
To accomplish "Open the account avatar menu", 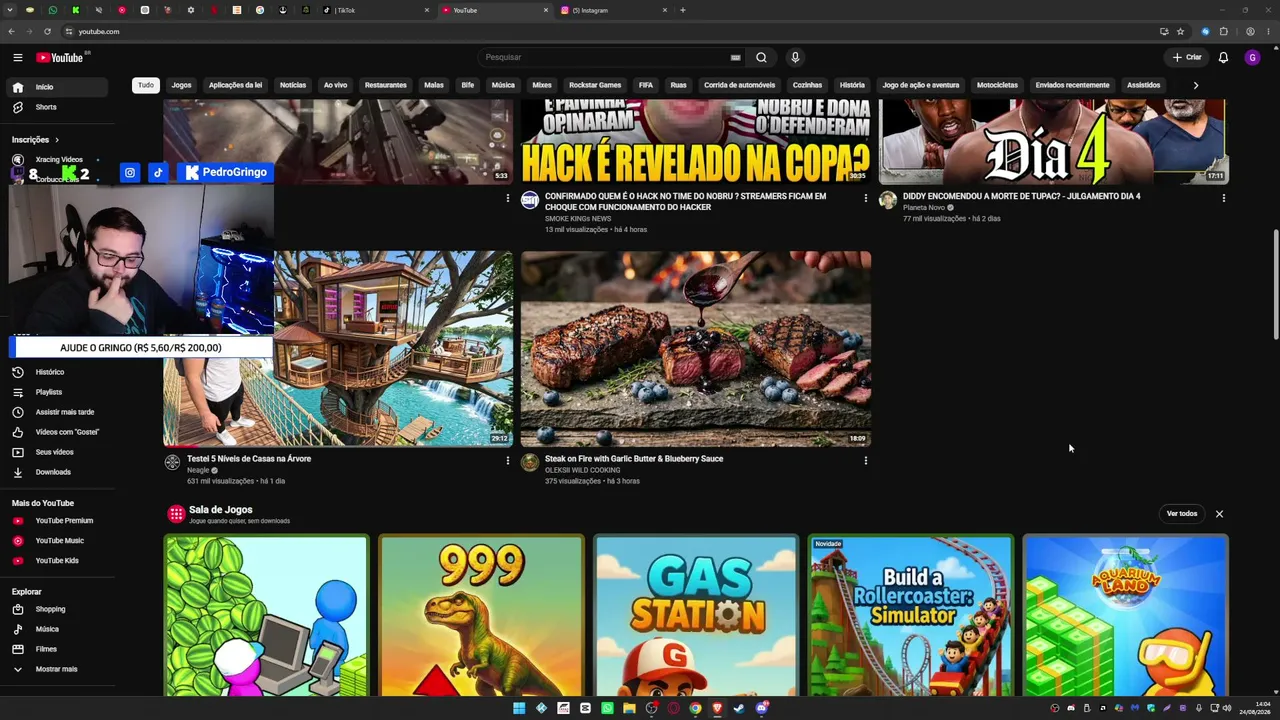I will 1252,57.
